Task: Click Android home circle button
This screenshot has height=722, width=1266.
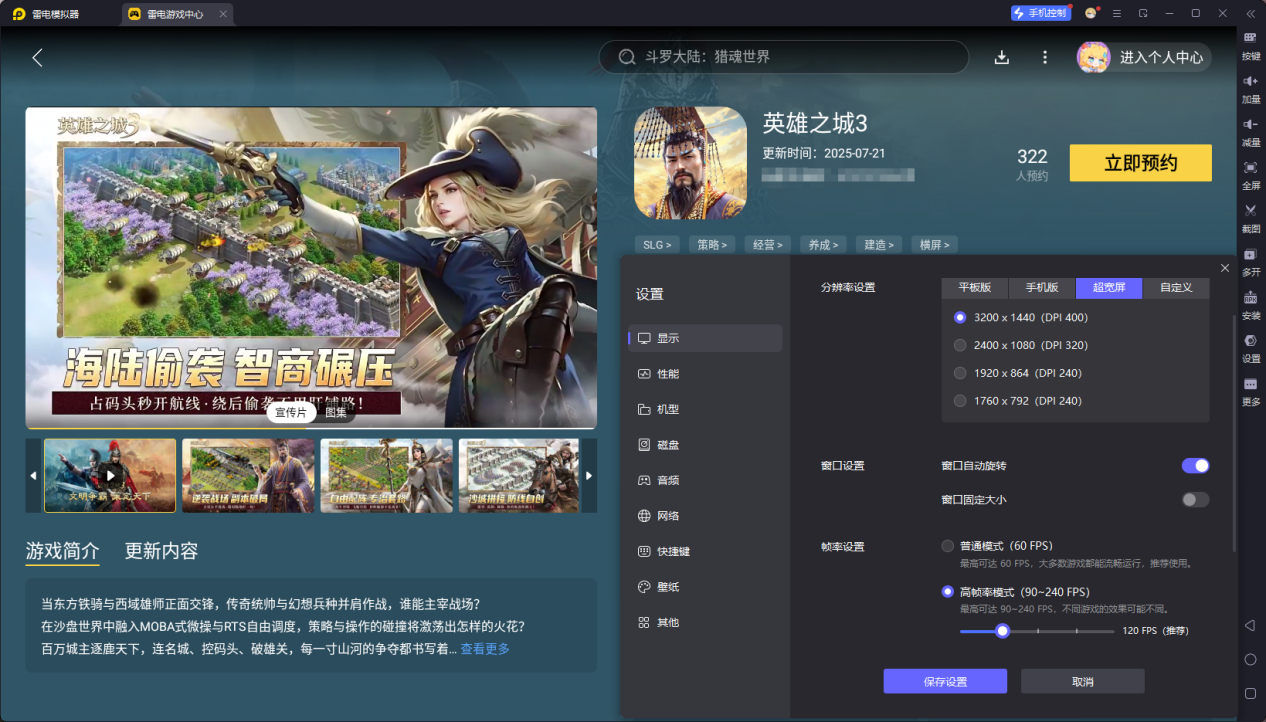Action: tap(1250, 660)
